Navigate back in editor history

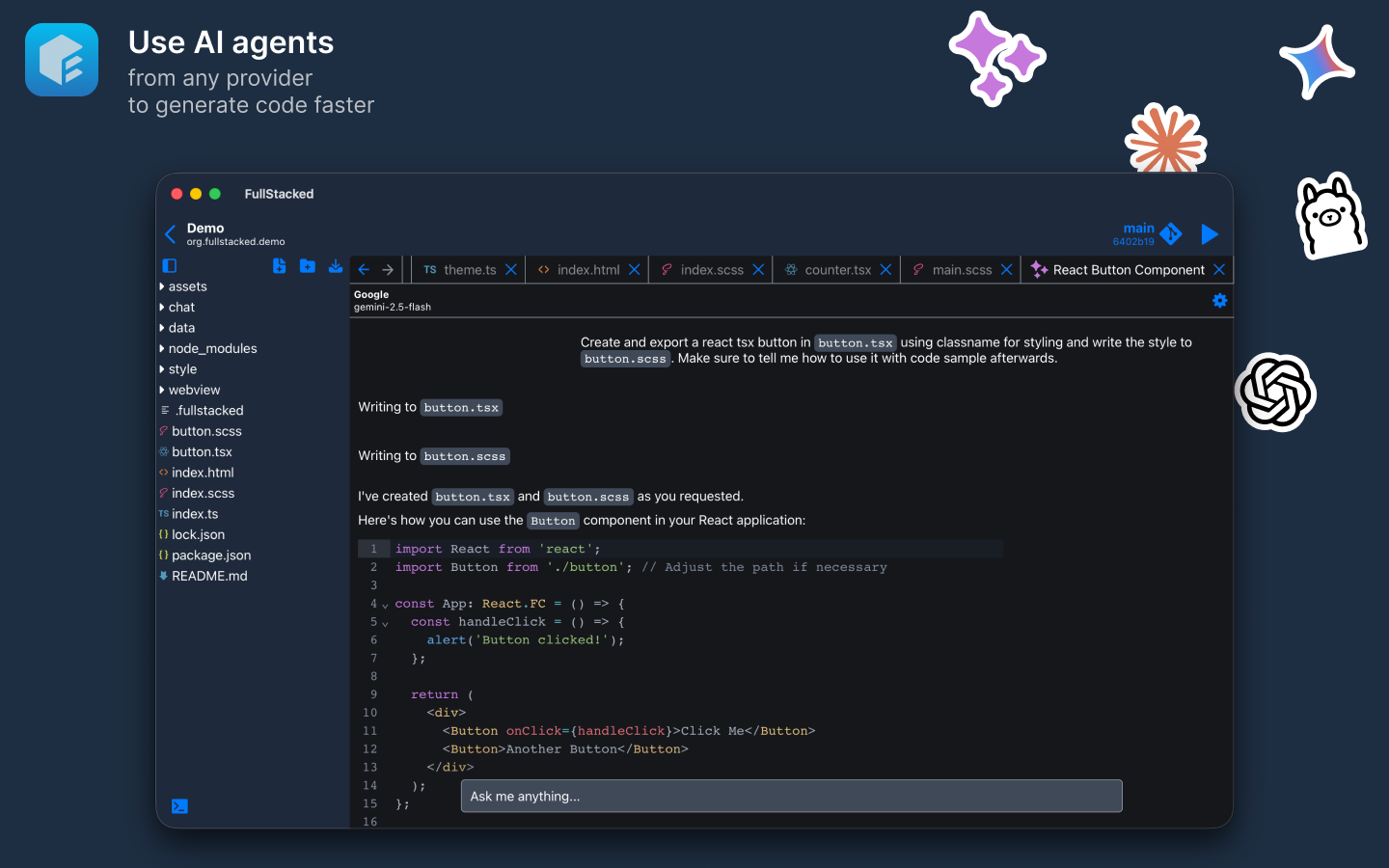pyautogui.click(x=364, y=270)
